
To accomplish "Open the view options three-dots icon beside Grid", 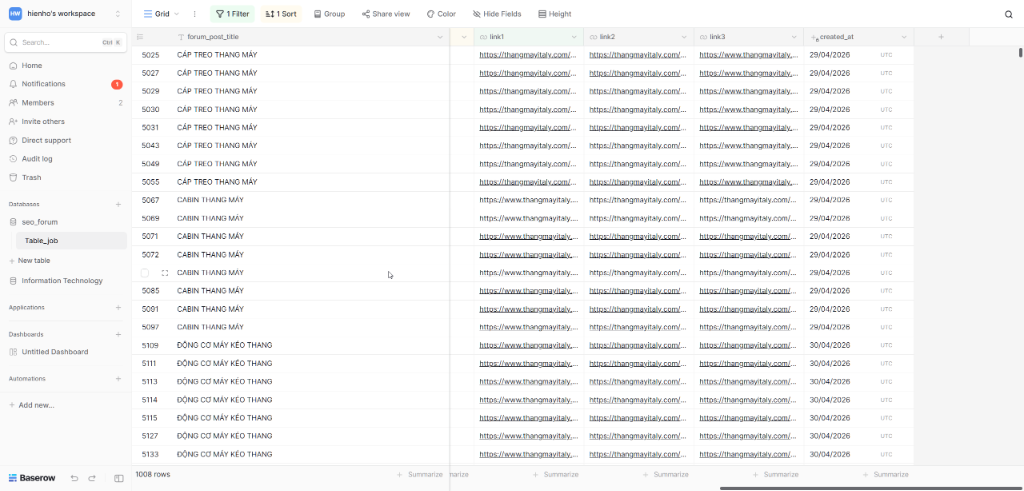I will tap(195, 14).
